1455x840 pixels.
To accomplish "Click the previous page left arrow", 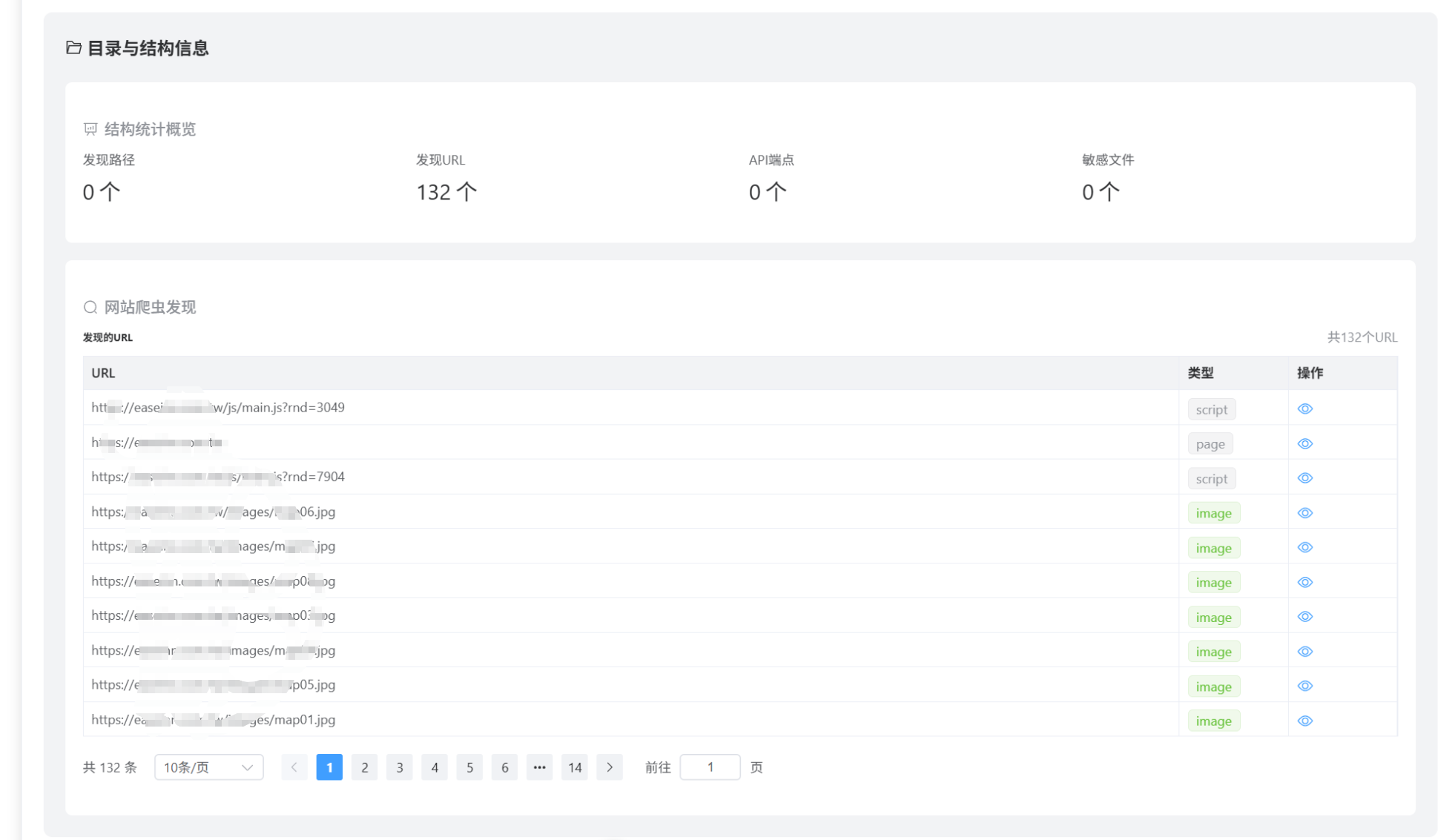I will click(294, 767).
